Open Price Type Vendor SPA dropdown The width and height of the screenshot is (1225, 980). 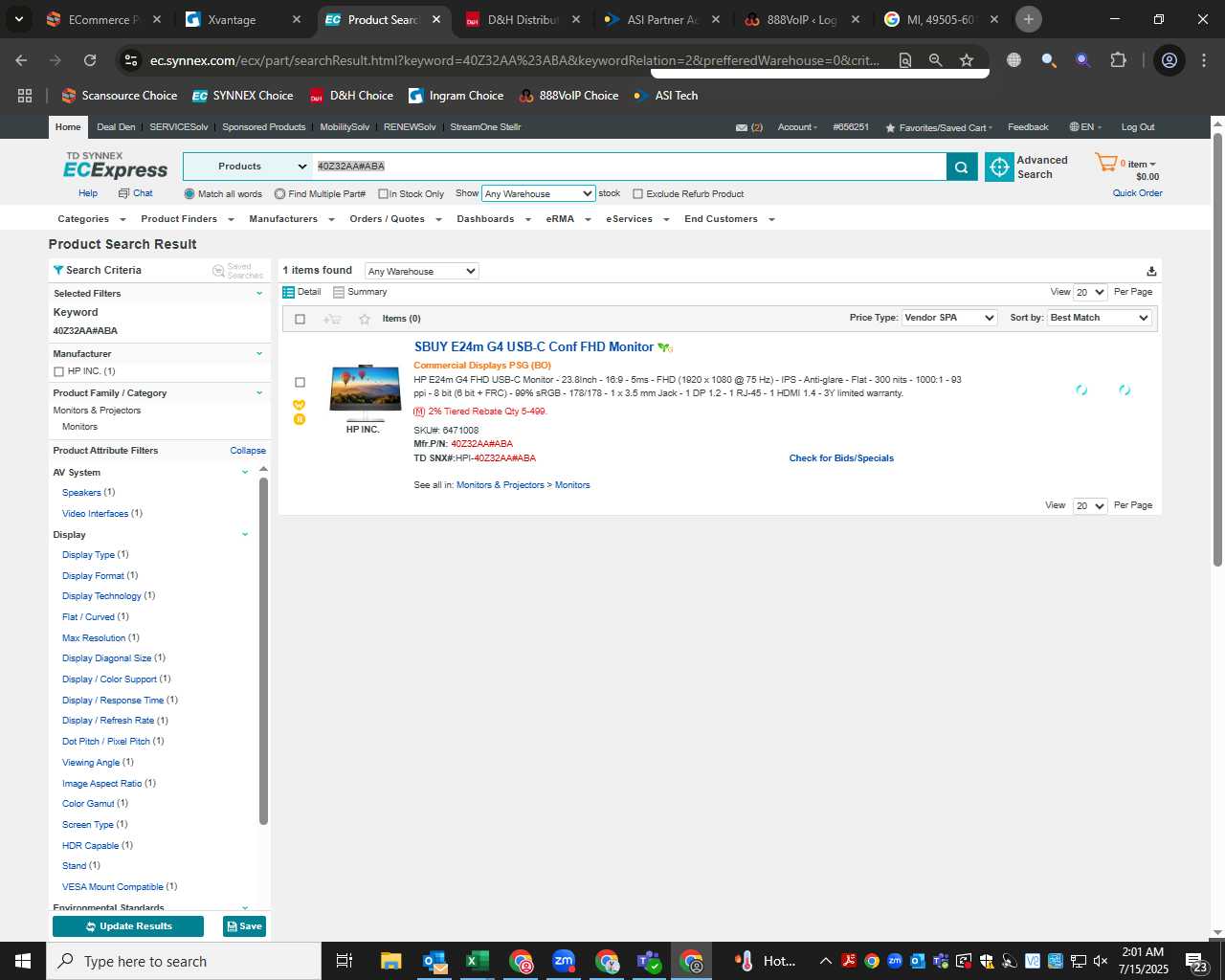(x=949, y=318)
